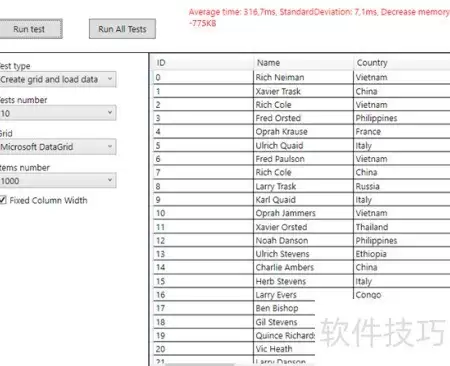Select the ID cell 20
Image resolution: width=450 pixels, height=366 pixels.
tap(203, 349)
